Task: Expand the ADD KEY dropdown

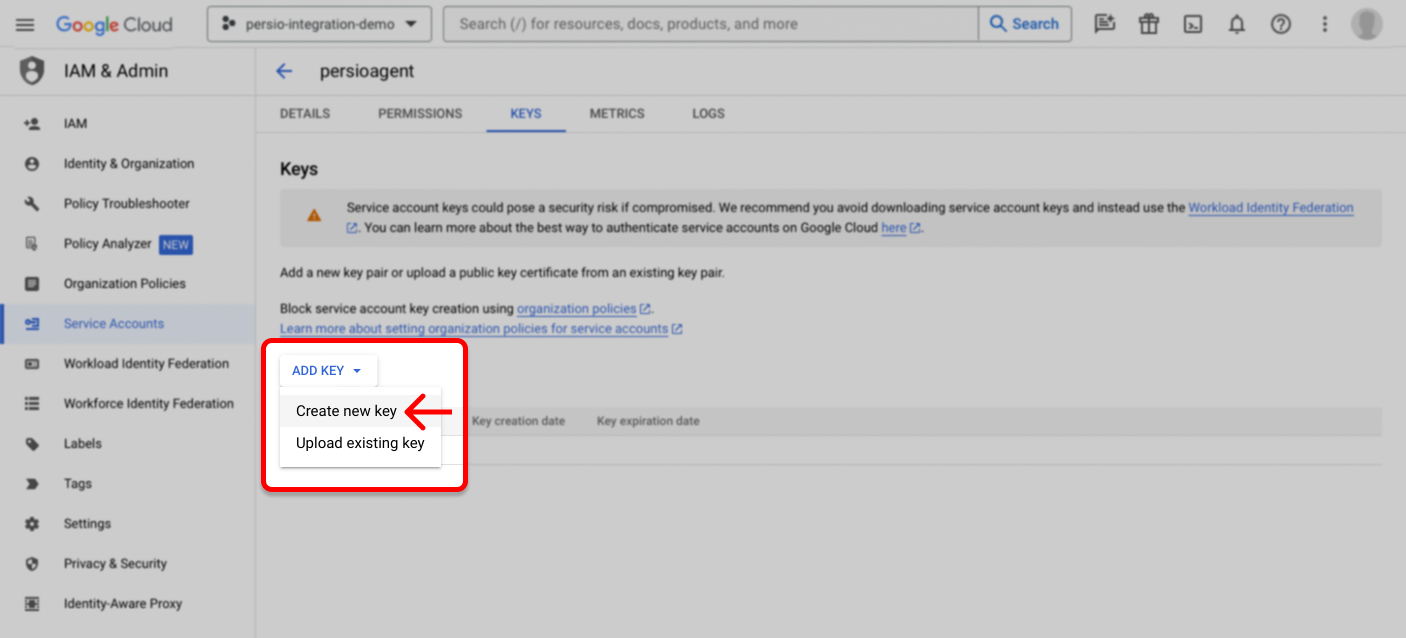Action: 327,371
